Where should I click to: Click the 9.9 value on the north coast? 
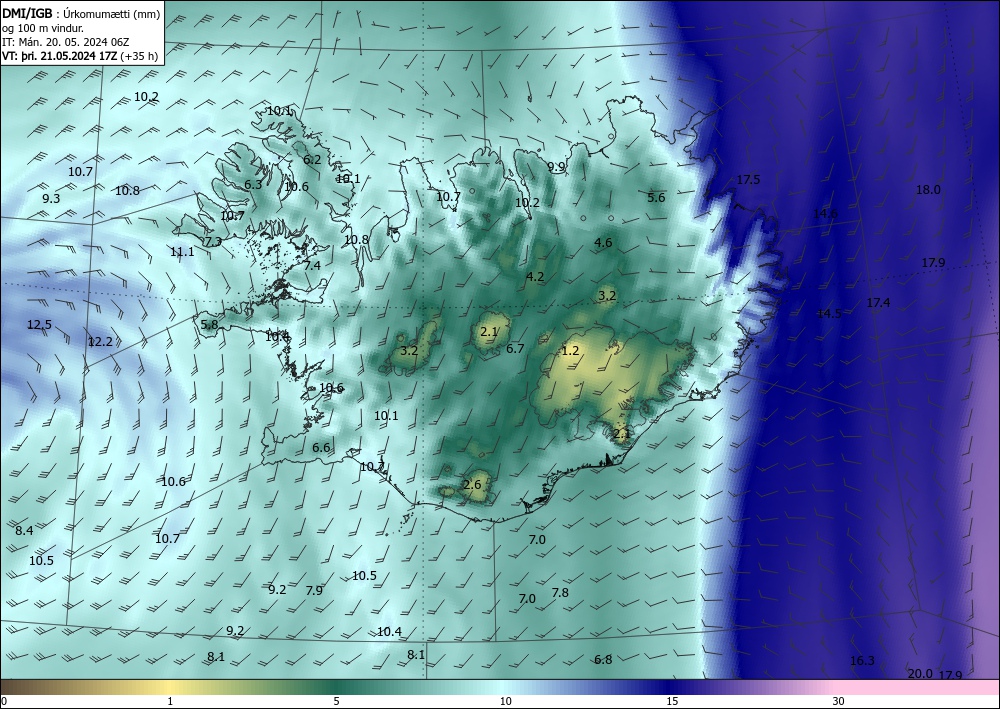(557, 167)
